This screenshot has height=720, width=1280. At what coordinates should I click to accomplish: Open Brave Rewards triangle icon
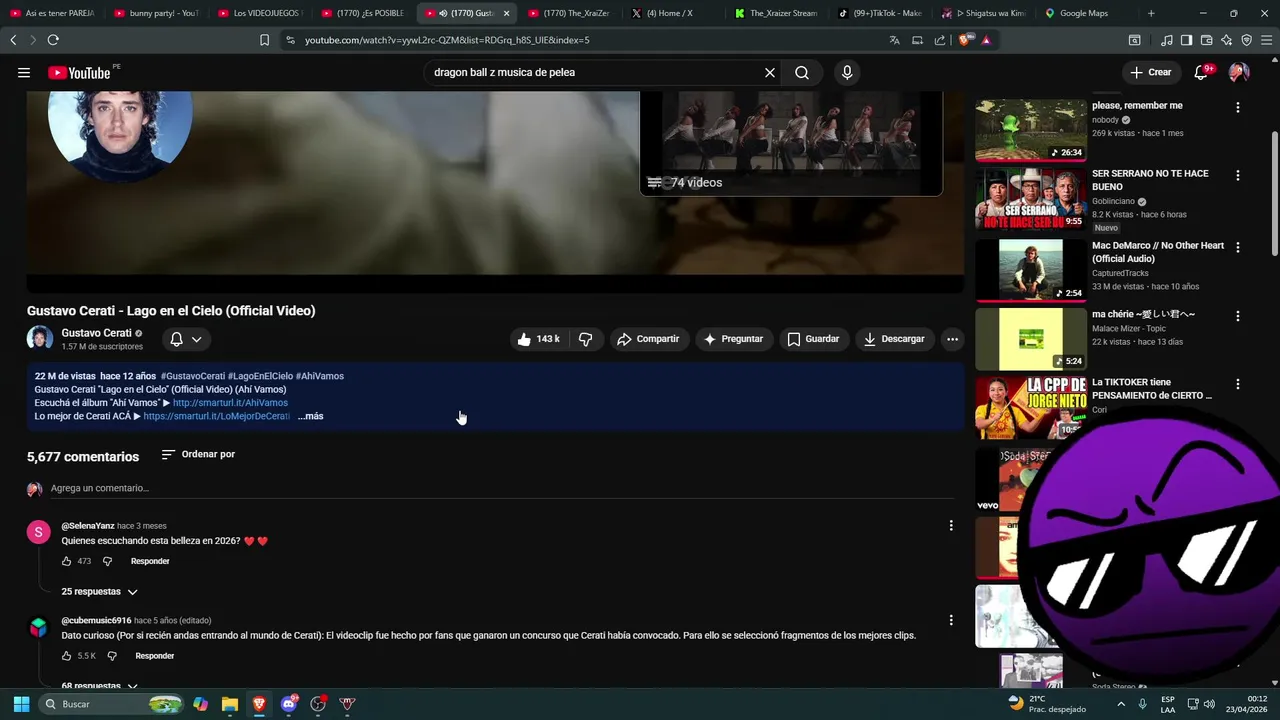coord(986,40)
